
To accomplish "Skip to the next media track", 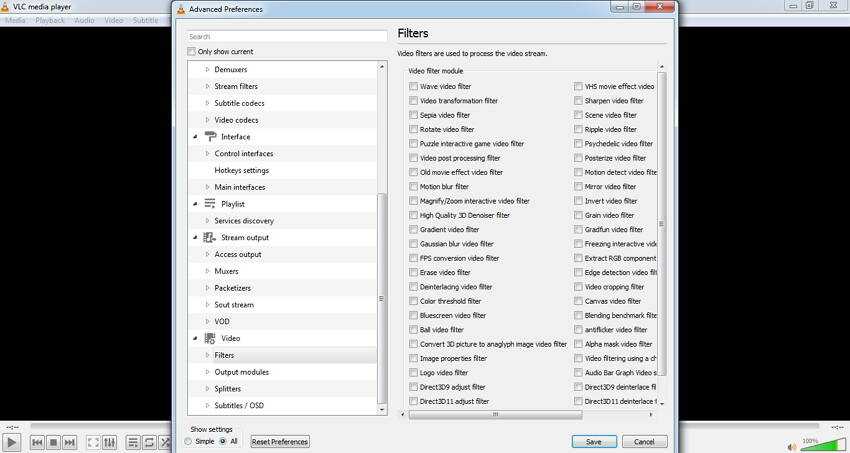I will click(x=69, y=442).
